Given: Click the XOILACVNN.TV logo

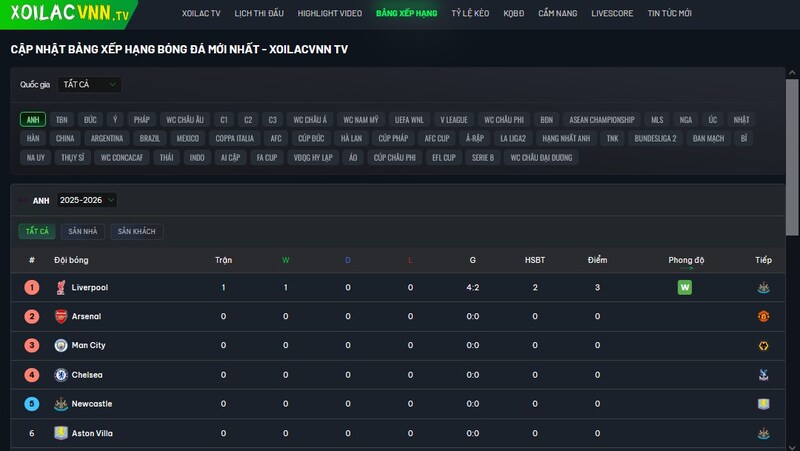Looking at the screenshot, I should 69,12.
